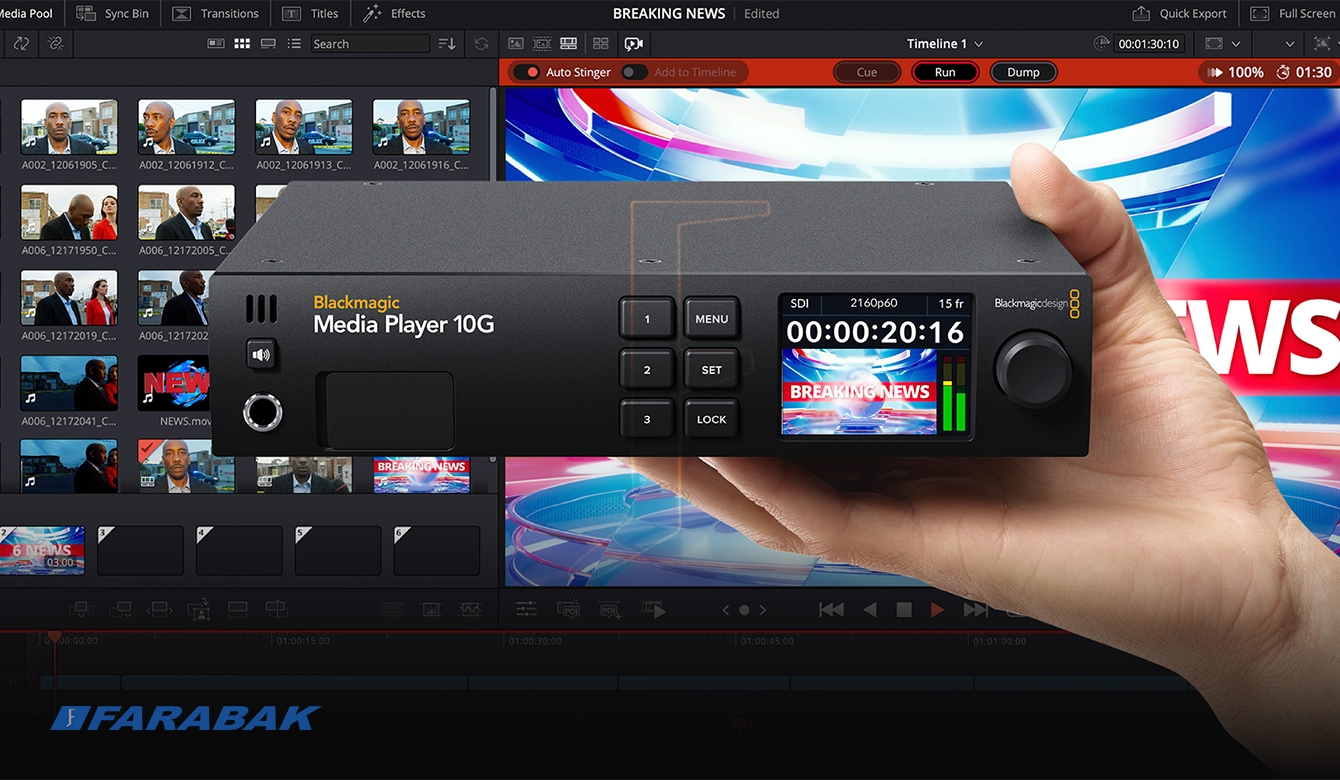Select clip A002_12061913_C thumbnail
This screenshot has width=1340, height=780.
tap(303, 126)
